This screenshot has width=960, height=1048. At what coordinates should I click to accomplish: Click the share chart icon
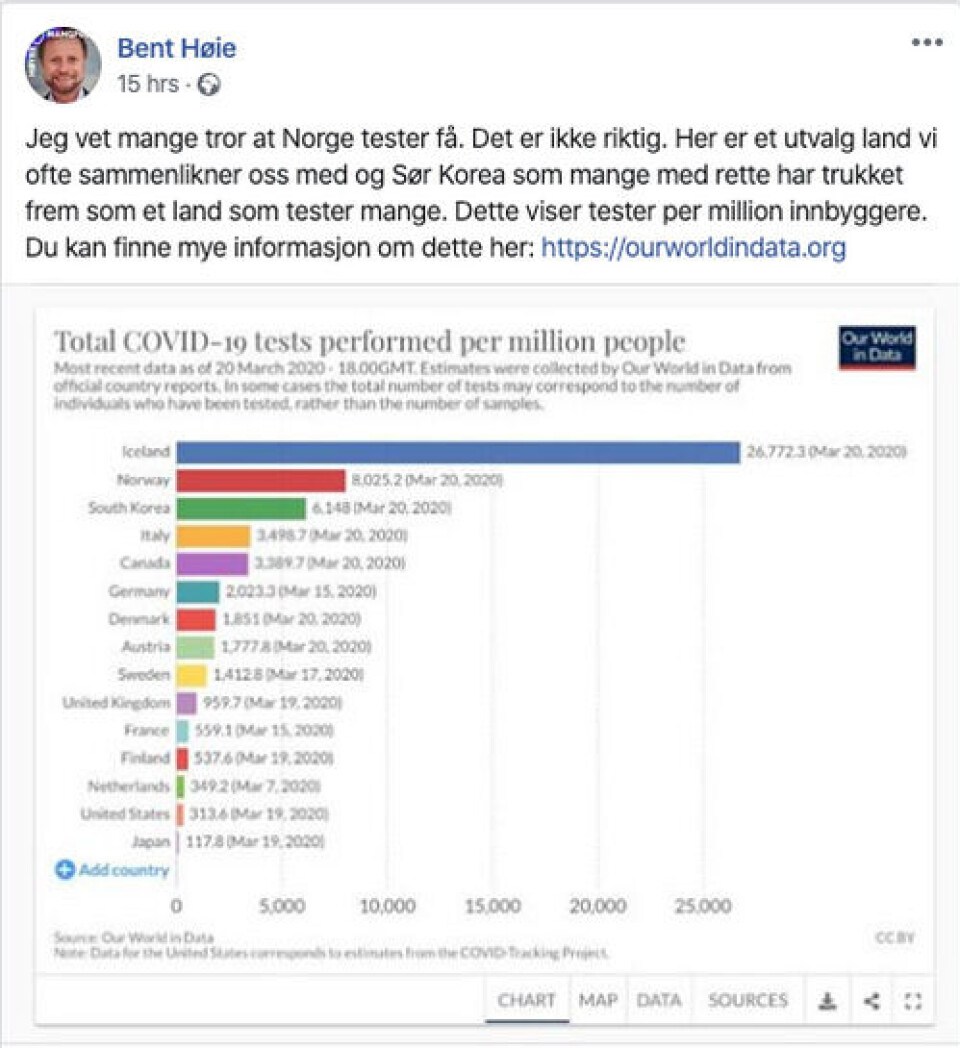point(871,1000)
